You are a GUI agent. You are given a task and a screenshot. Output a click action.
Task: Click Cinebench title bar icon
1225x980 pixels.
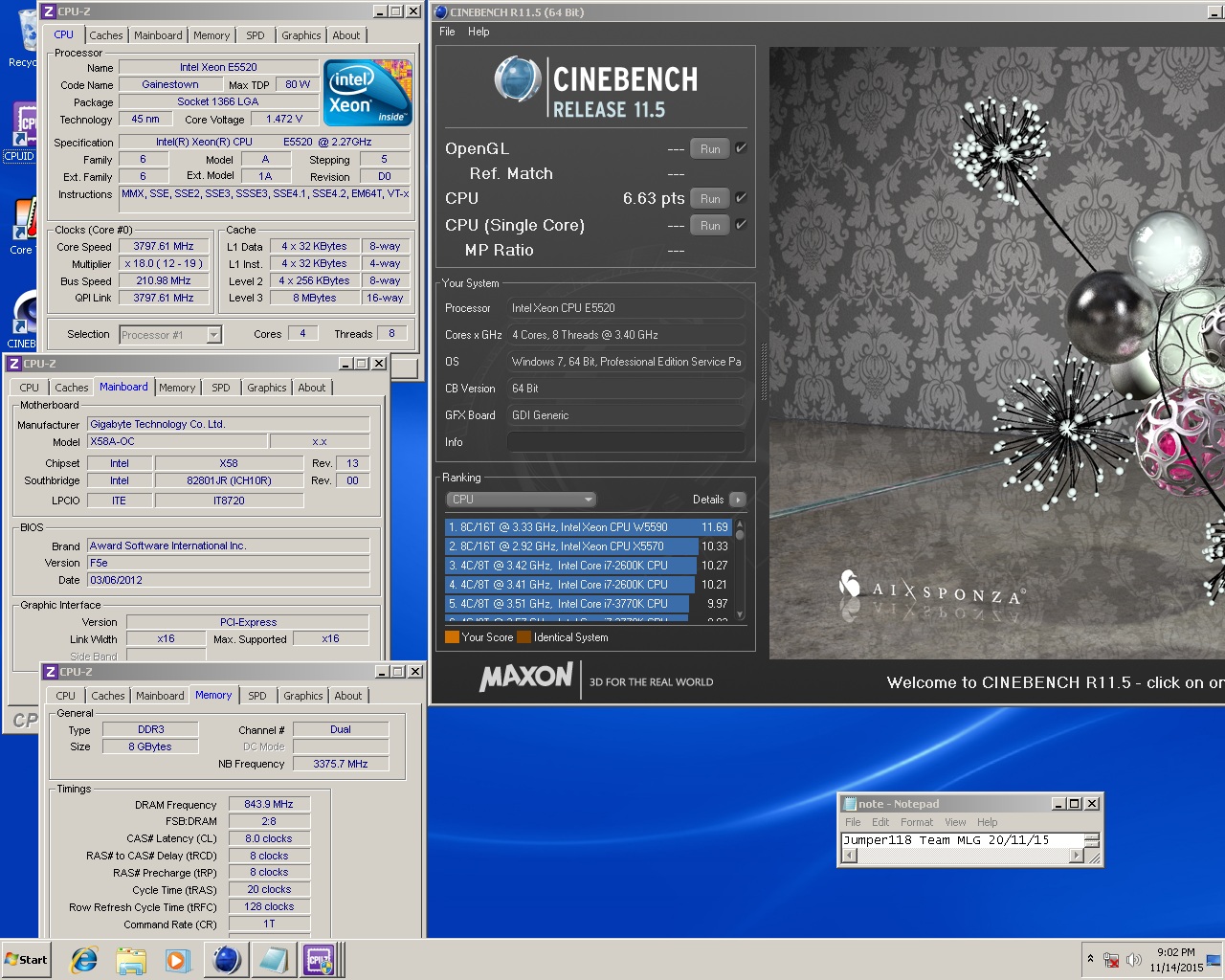pos(440,12)
